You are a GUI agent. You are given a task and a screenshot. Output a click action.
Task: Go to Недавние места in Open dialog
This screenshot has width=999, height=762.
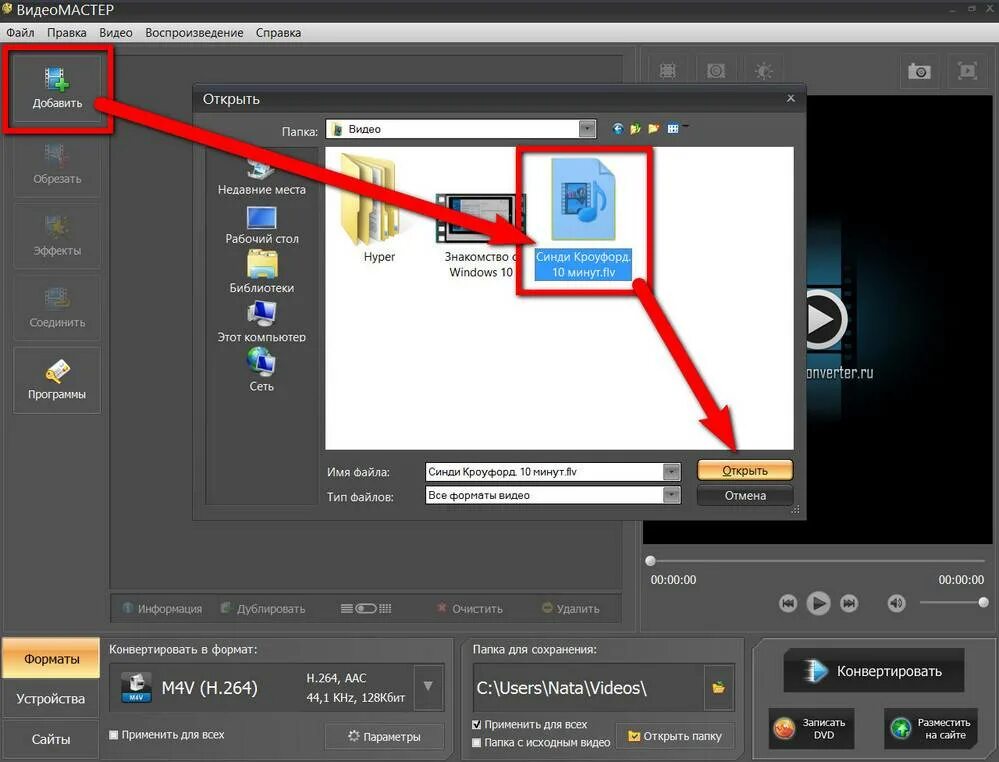[x=261, y=178]
